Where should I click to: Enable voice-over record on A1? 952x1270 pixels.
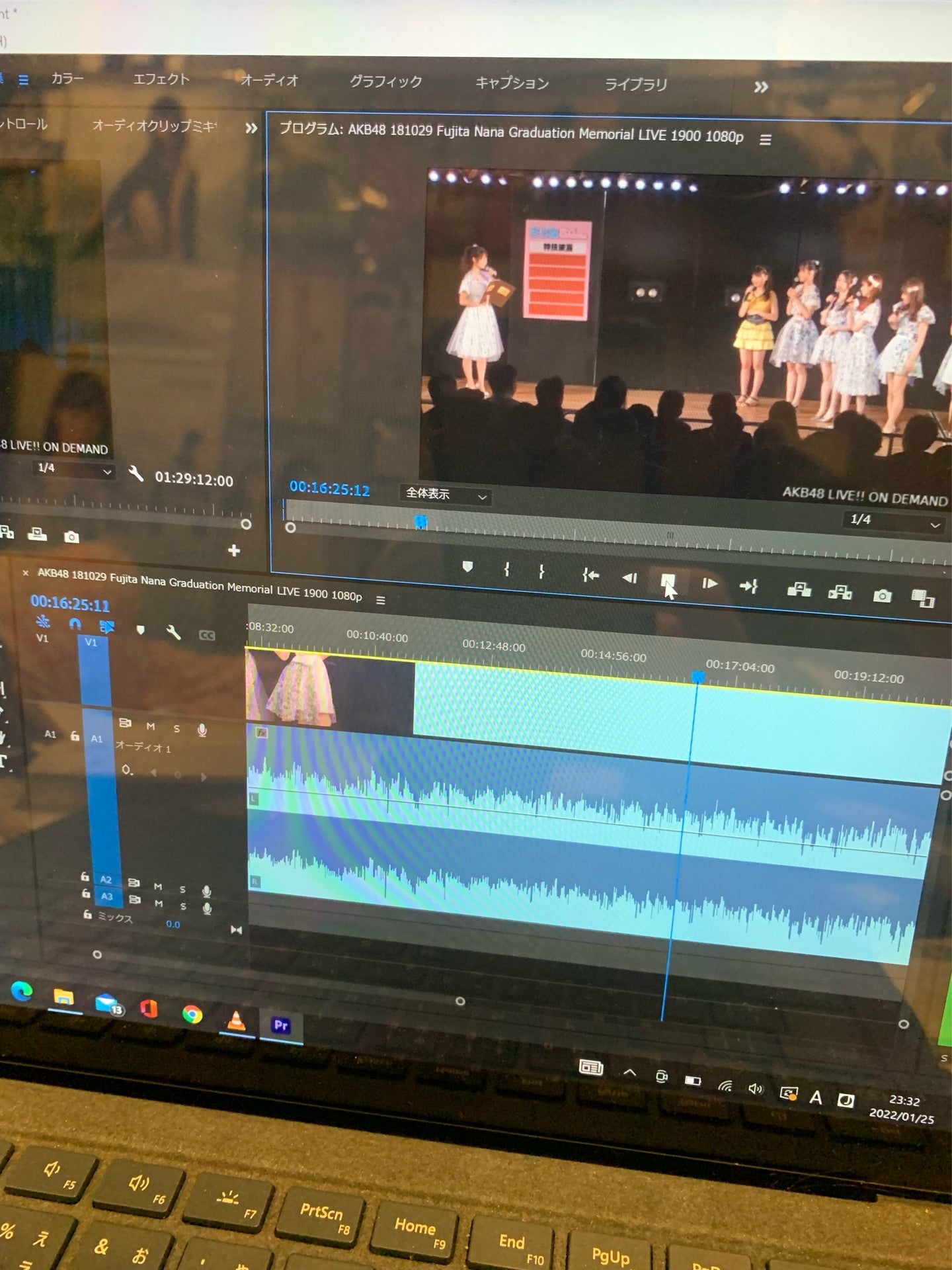[x=202, y=730]
